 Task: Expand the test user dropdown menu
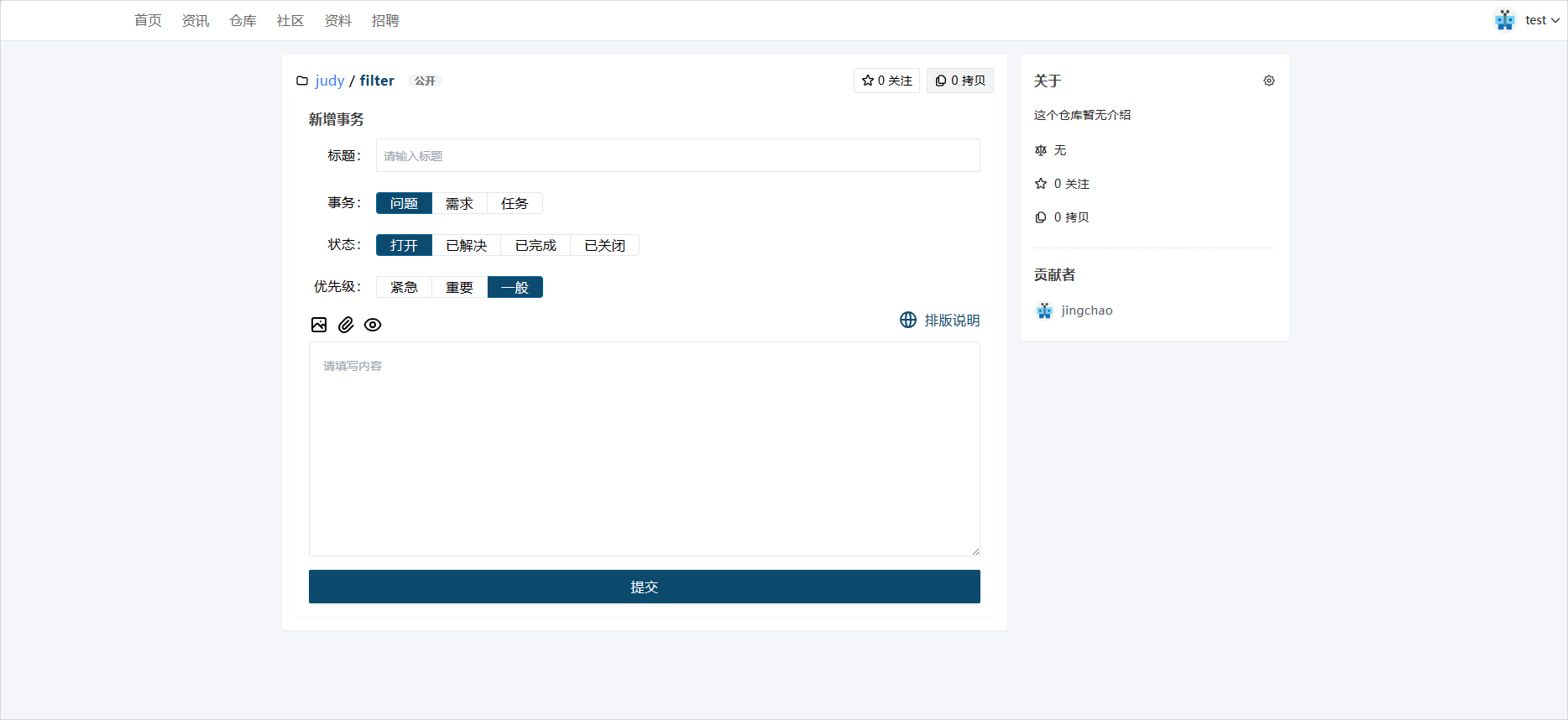click(1555, 20)
